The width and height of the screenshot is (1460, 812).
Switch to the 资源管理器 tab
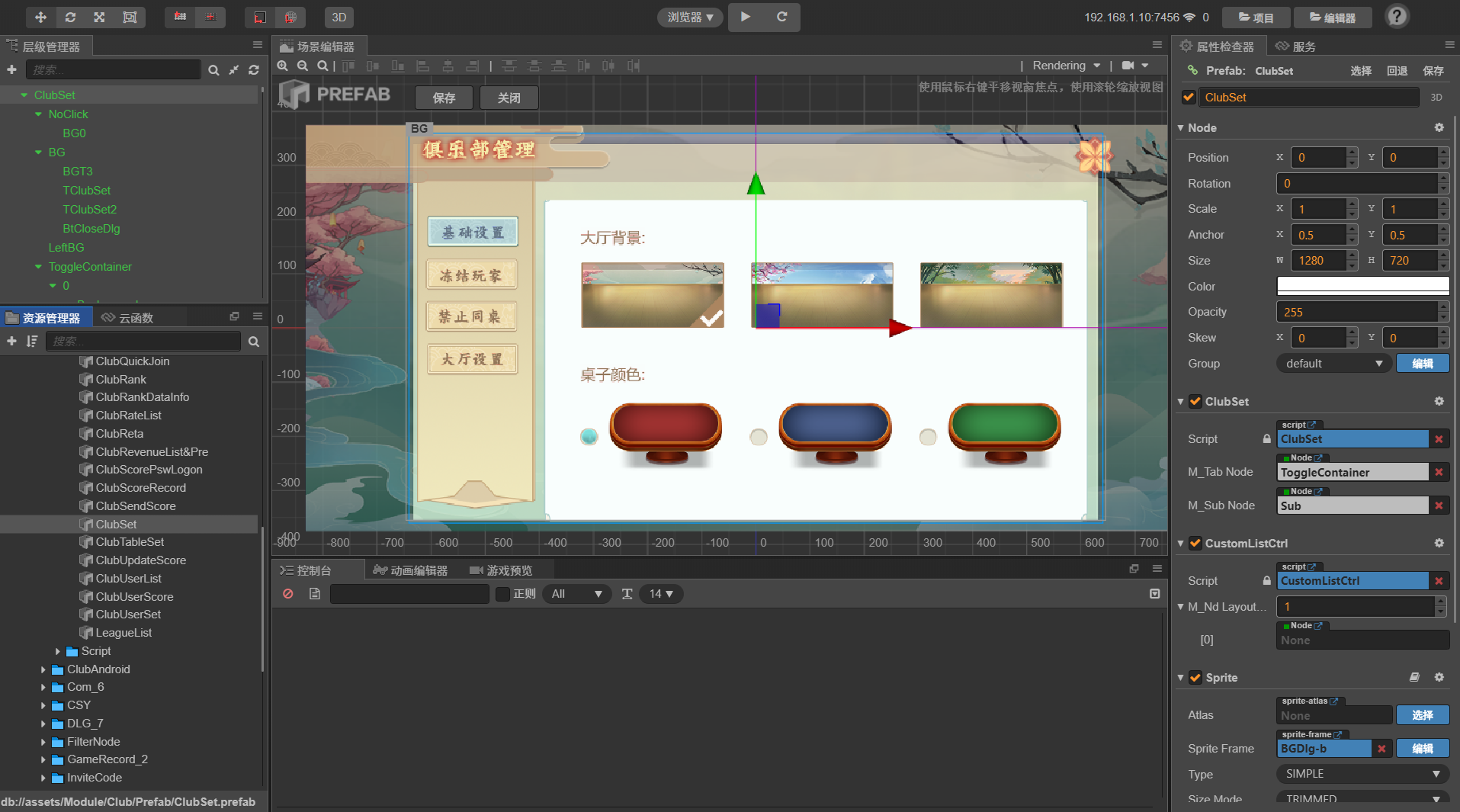(44, 318)
